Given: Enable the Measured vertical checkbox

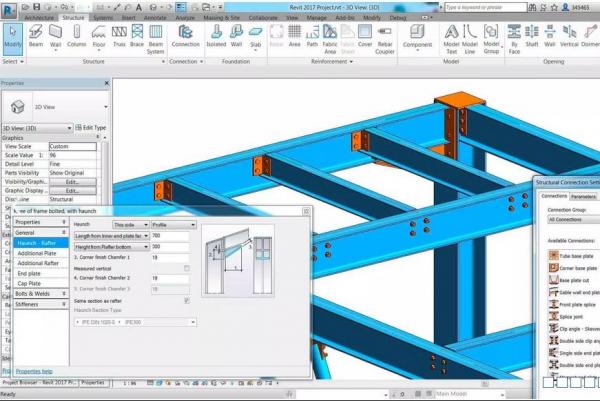Looking at the screenshot, I should (186, 268).
